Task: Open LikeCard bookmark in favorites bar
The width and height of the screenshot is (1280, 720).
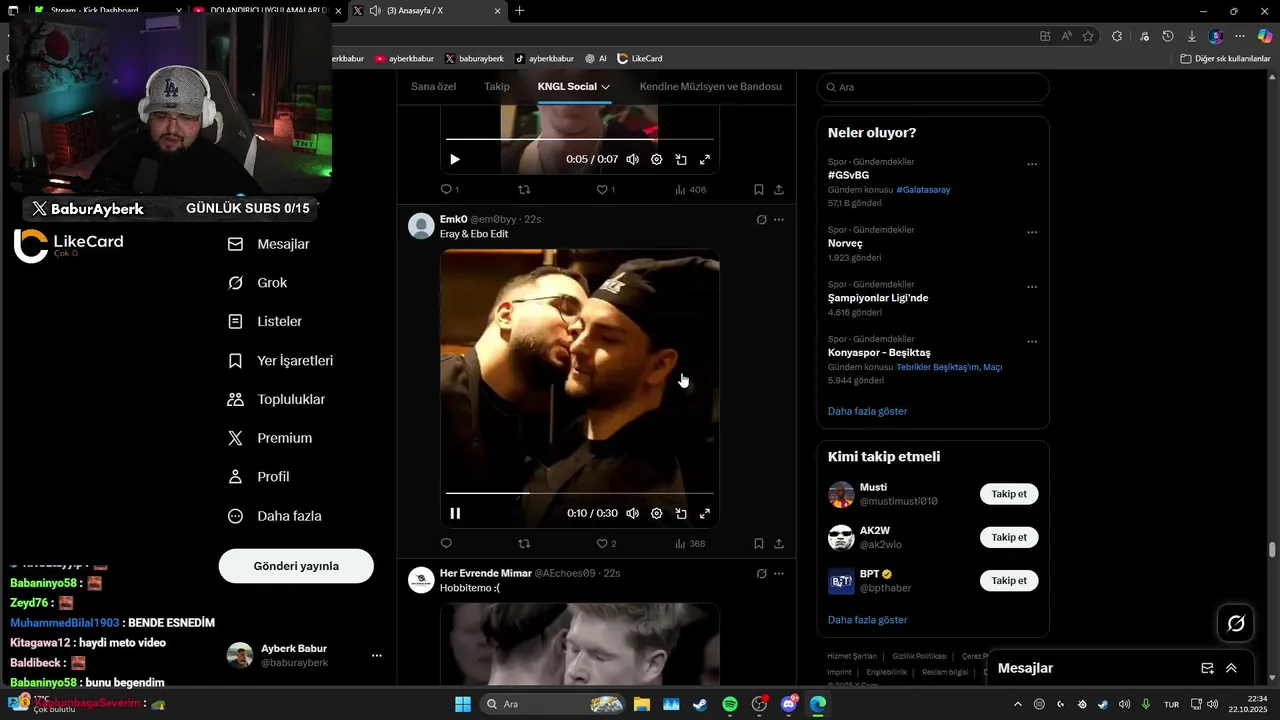Action: click(x=640, y=58)
